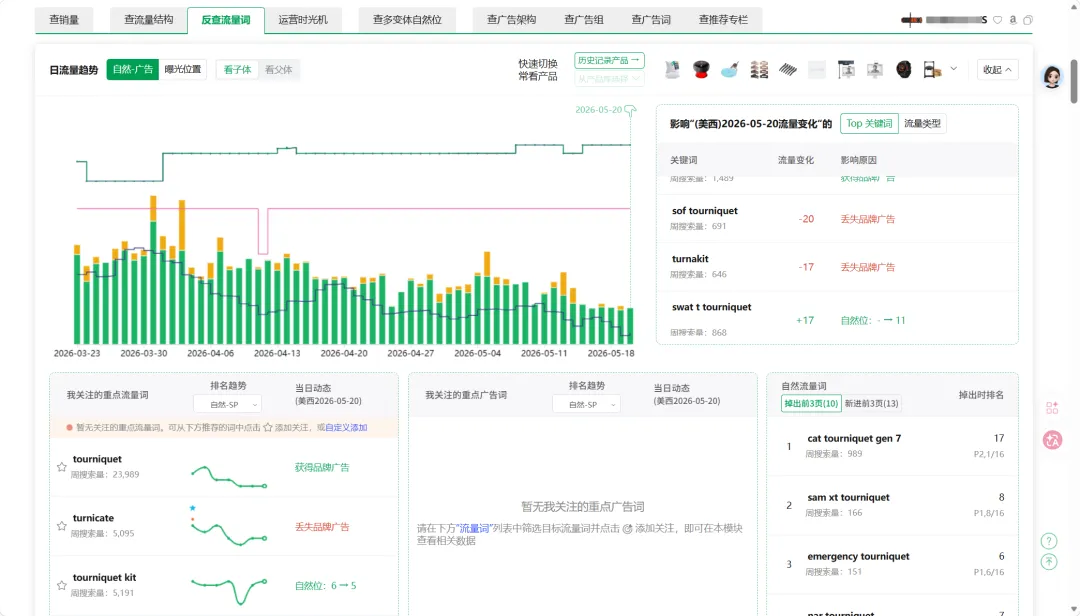Click swat t tourniquet keyword
Image resolution: width=1080 pixels, height=616 pixels.
pos(712,307)
